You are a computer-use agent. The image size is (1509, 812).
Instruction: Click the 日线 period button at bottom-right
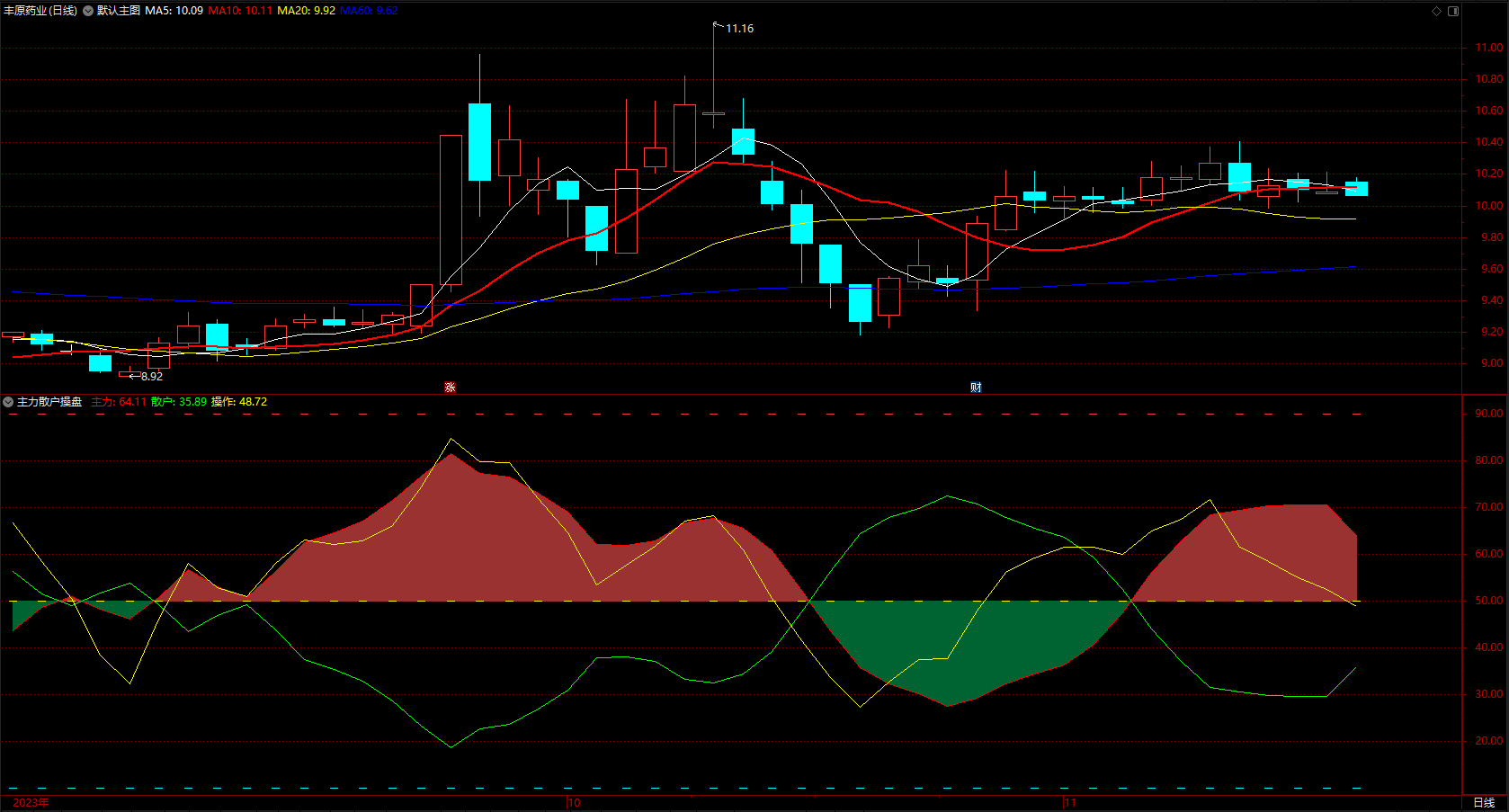1484,802
